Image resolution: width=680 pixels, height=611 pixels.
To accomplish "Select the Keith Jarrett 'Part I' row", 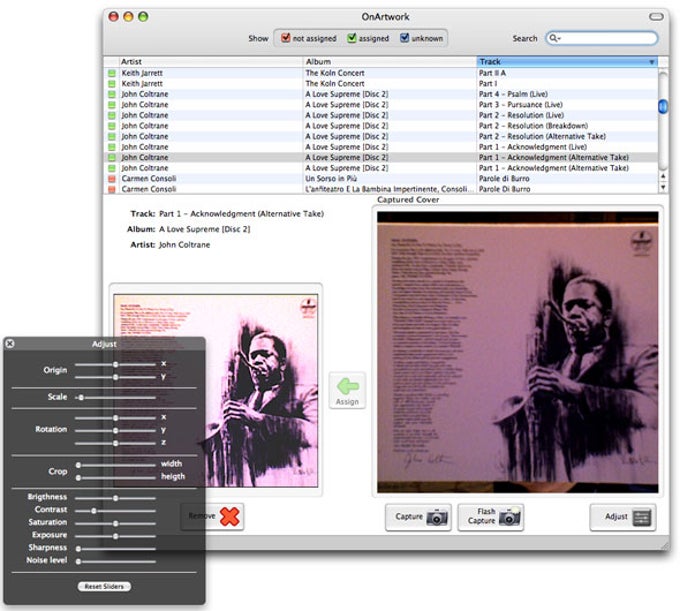I will [381, 83].
